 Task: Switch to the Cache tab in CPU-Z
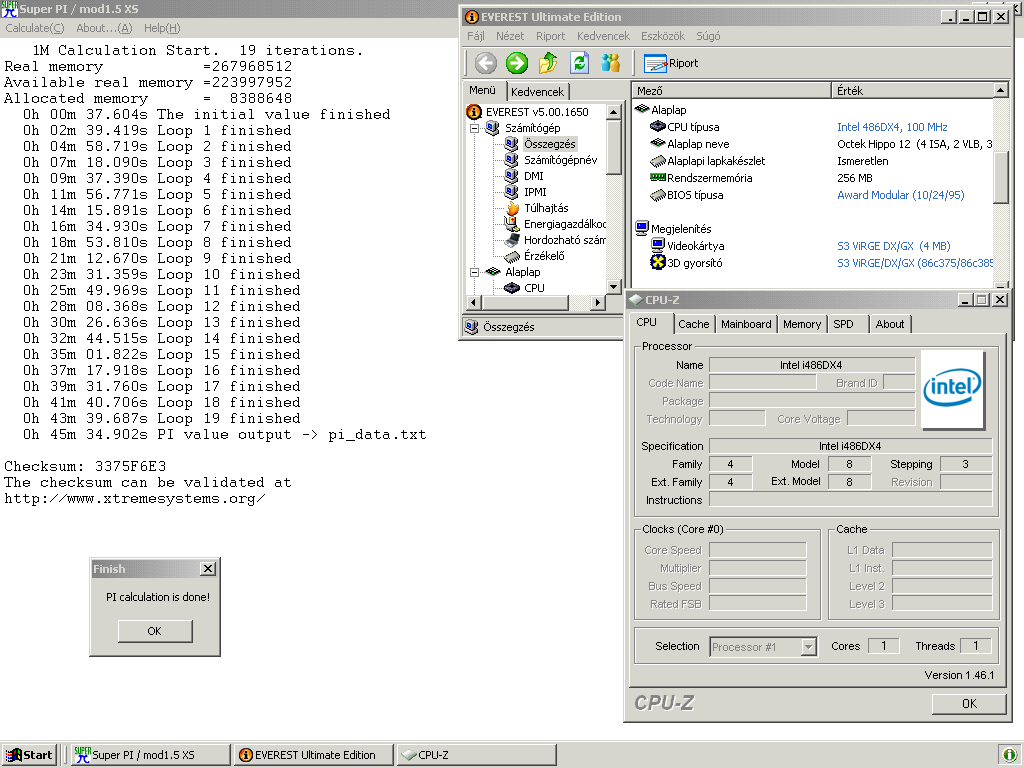coord(694,324)
